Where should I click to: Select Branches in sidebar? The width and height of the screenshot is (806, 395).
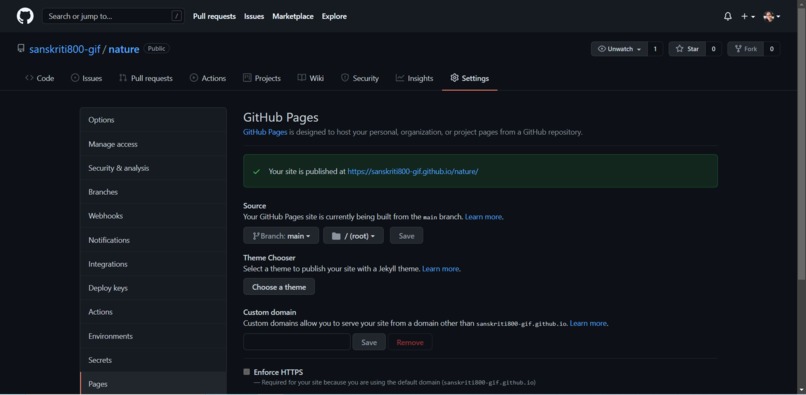153,192
